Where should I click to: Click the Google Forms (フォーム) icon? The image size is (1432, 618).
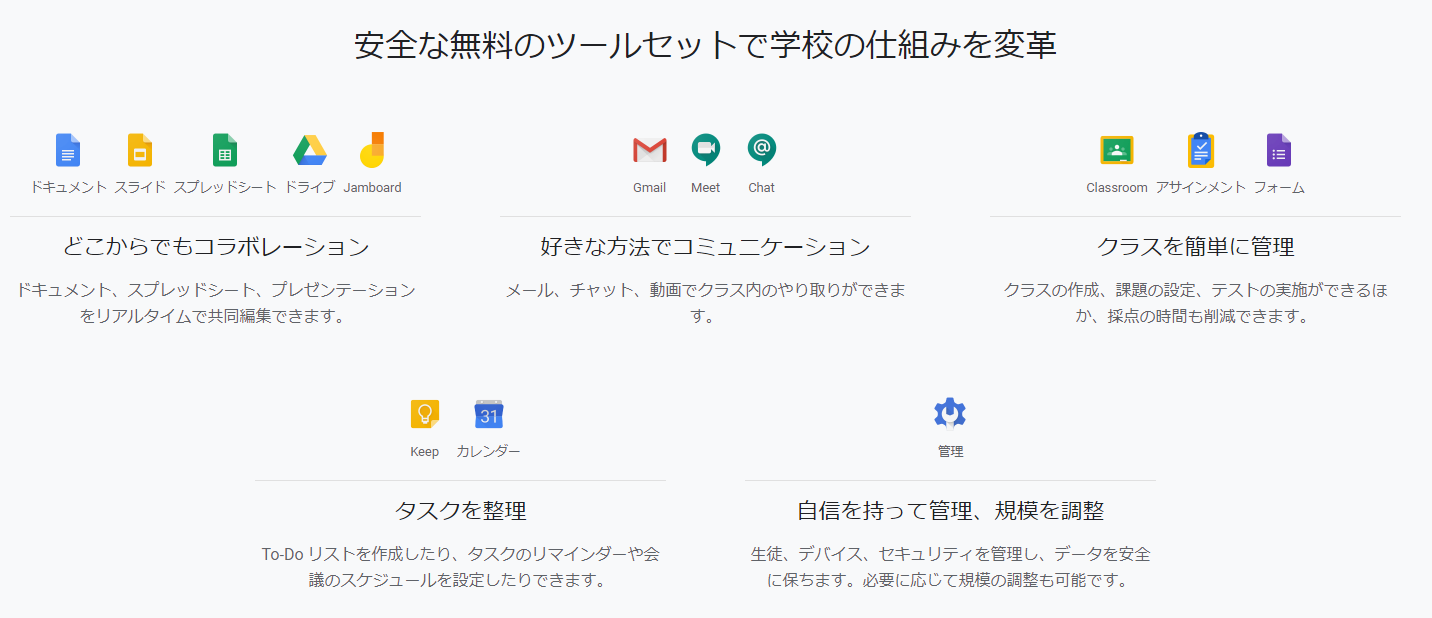pos(1279,150)
